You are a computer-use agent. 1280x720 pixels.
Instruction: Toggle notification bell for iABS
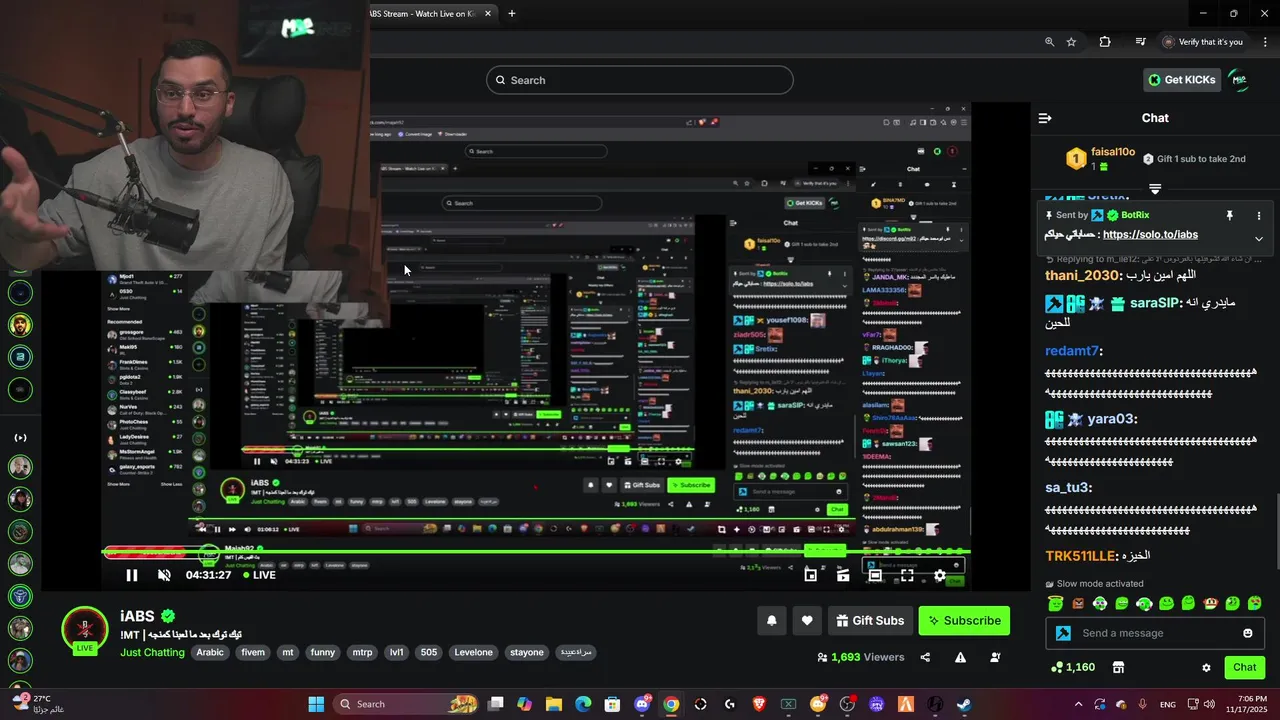click(771, 621)
